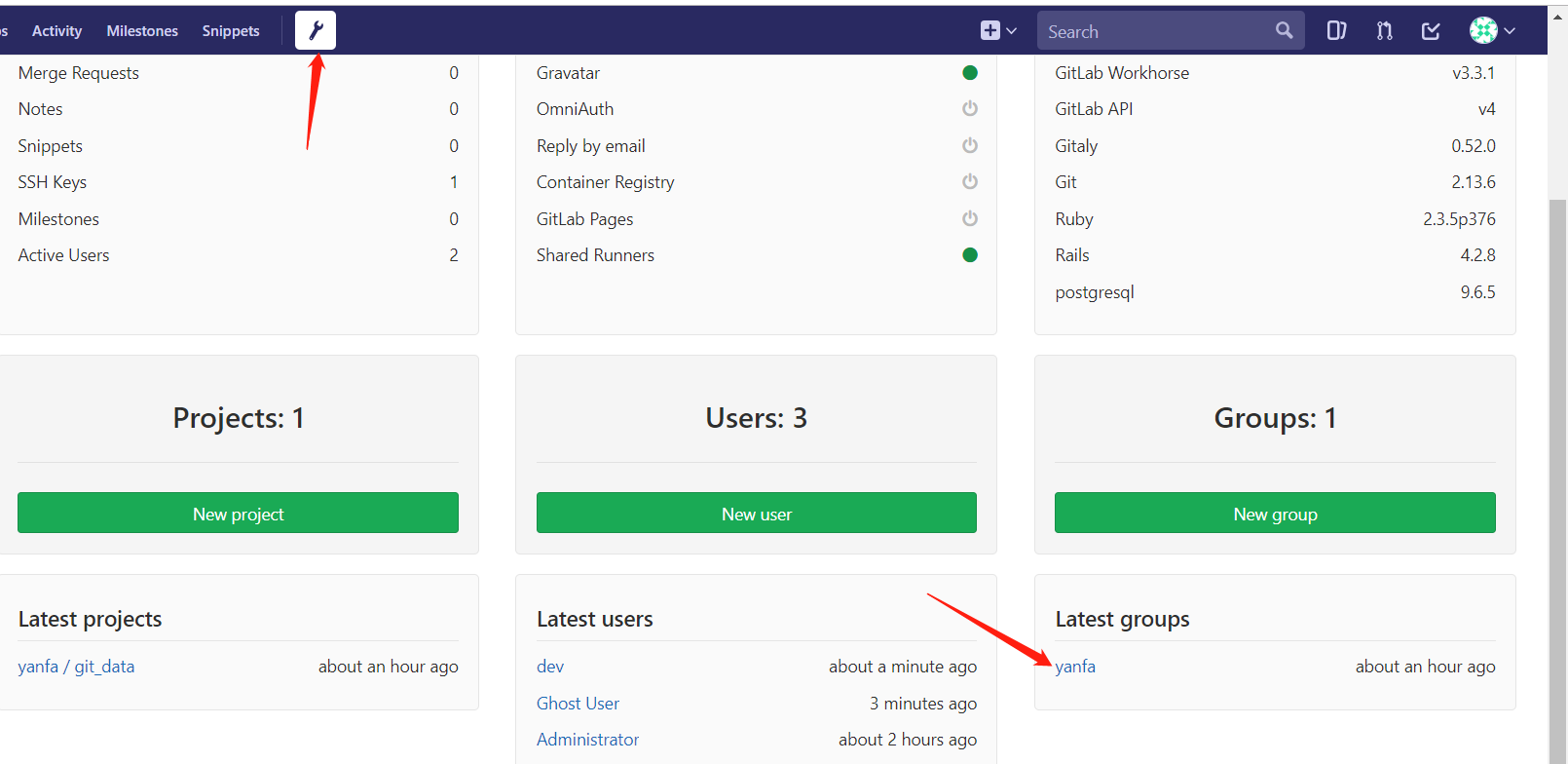The image size is (1568, 764).
Task: Open the dev user link
Action: point(550,667)
